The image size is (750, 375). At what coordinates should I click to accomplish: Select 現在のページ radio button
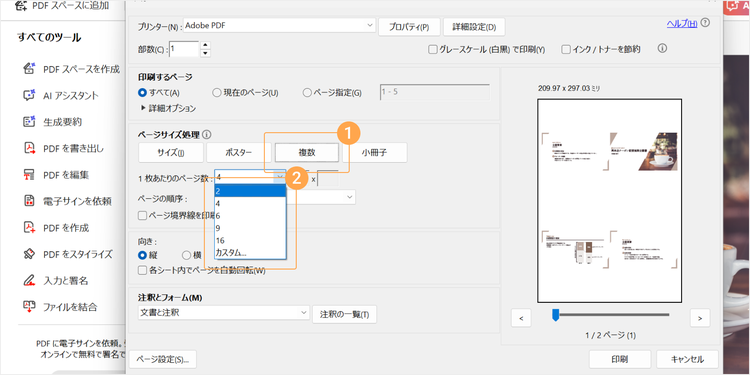[x=216, y=92]
